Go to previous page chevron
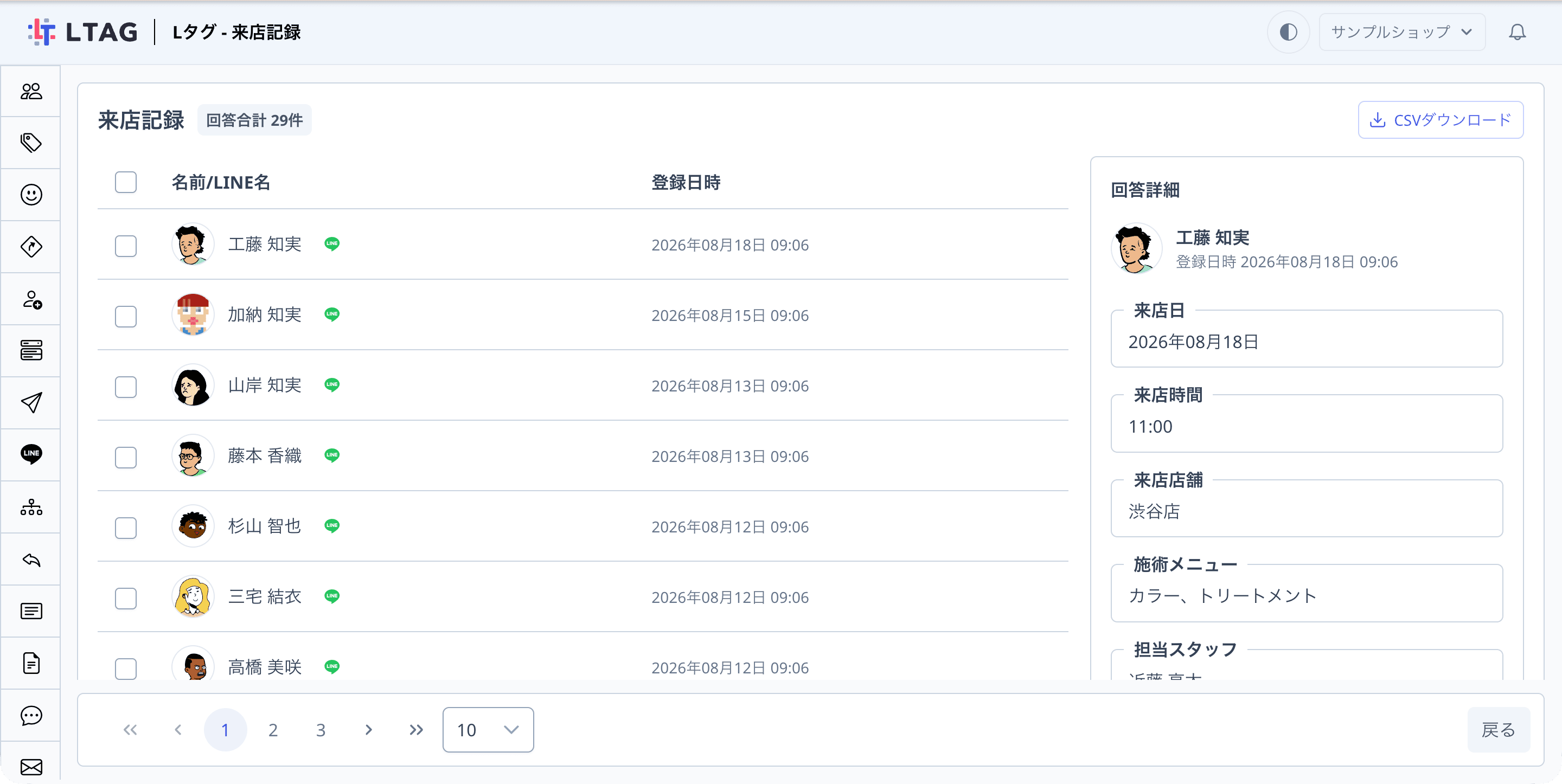The height and width of the screenshot is (784, 1562). coord(178,729)
